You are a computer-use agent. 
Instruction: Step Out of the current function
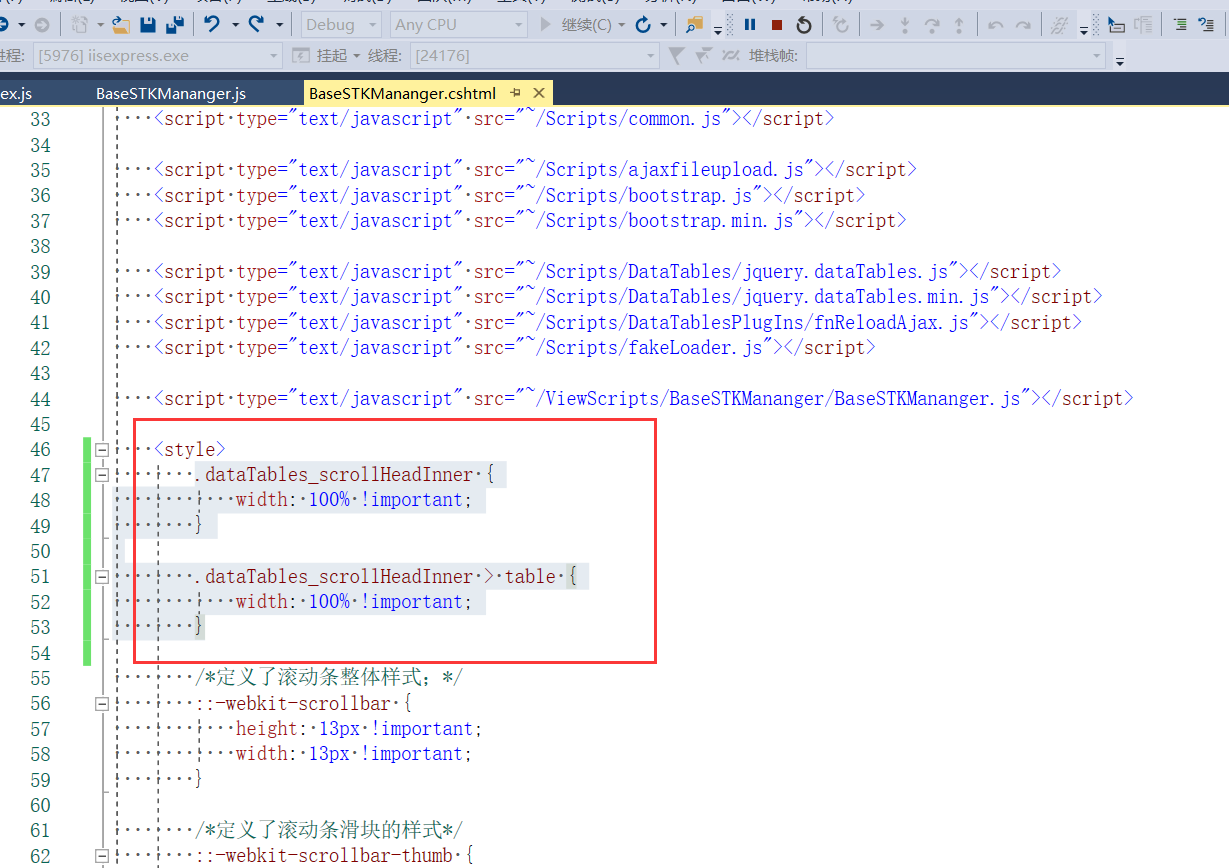(x=959, y=24)
